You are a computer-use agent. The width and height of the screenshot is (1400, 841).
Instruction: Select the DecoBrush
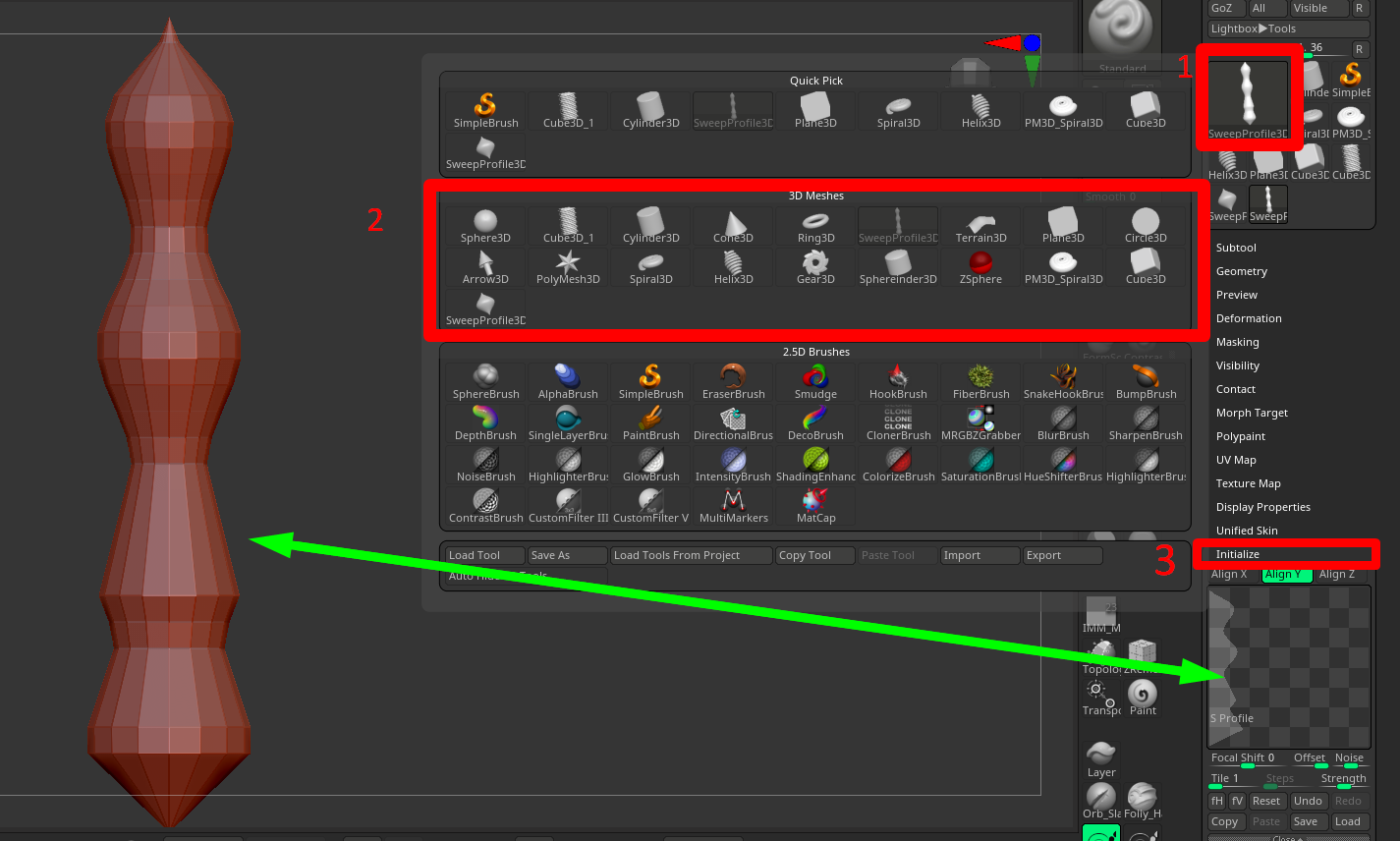point(815,423)
